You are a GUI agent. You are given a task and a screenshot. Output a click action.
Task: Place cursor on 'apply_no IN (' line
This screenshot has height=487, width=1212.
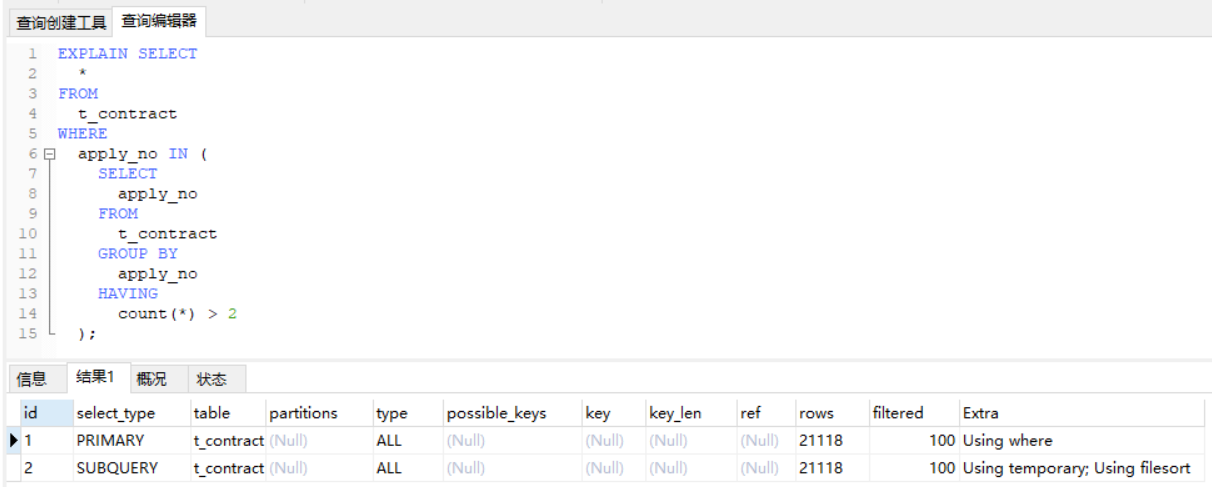[x=142, y=154]
